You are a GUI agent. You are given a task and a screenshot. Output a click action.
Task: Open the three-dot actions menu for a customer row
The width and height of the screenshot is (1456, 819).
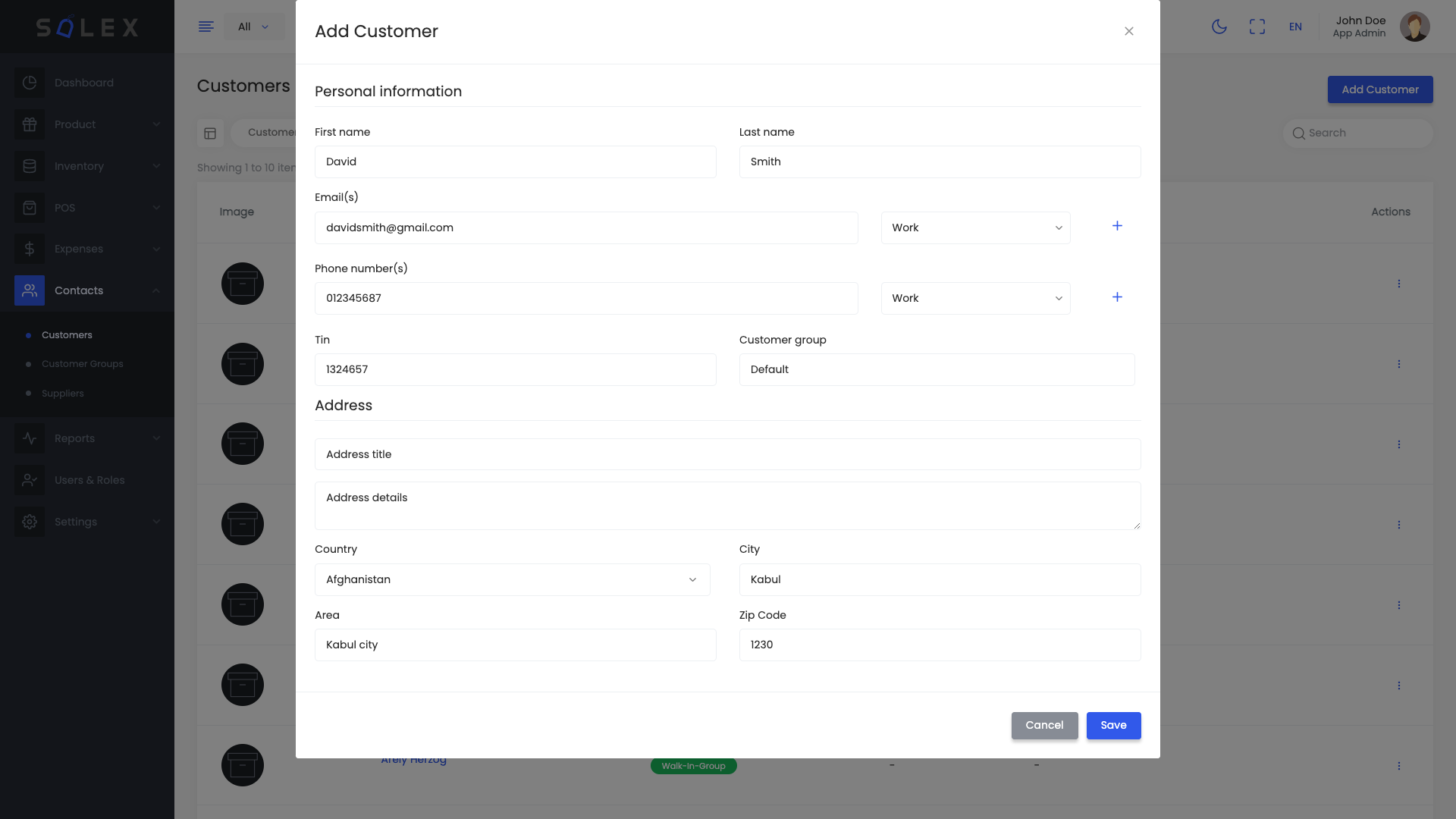coord(1399,284)
